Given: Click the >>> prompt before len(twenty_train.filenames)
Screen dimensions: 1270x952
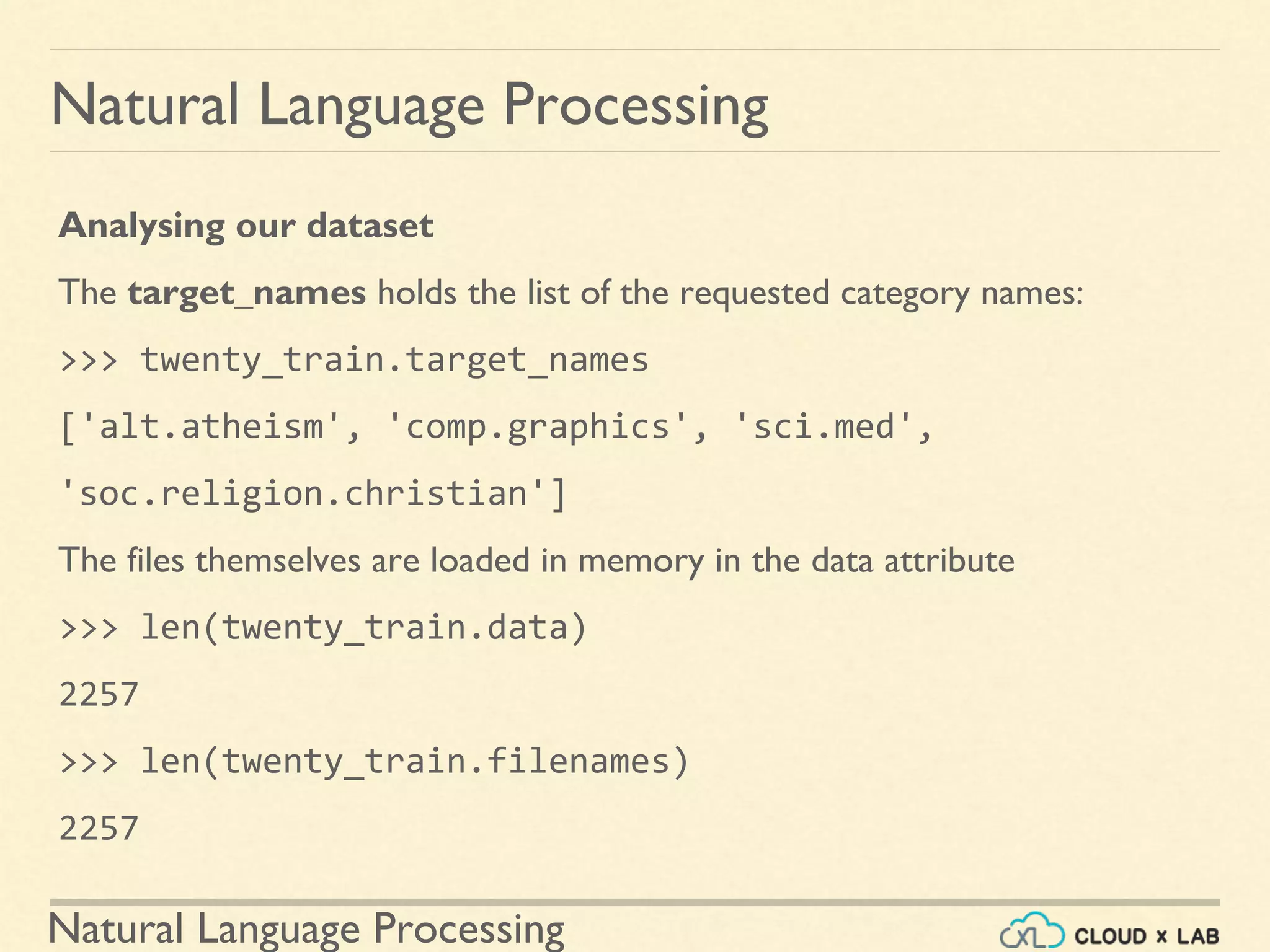Looking at the screenshot, I should tap(89, 762).
